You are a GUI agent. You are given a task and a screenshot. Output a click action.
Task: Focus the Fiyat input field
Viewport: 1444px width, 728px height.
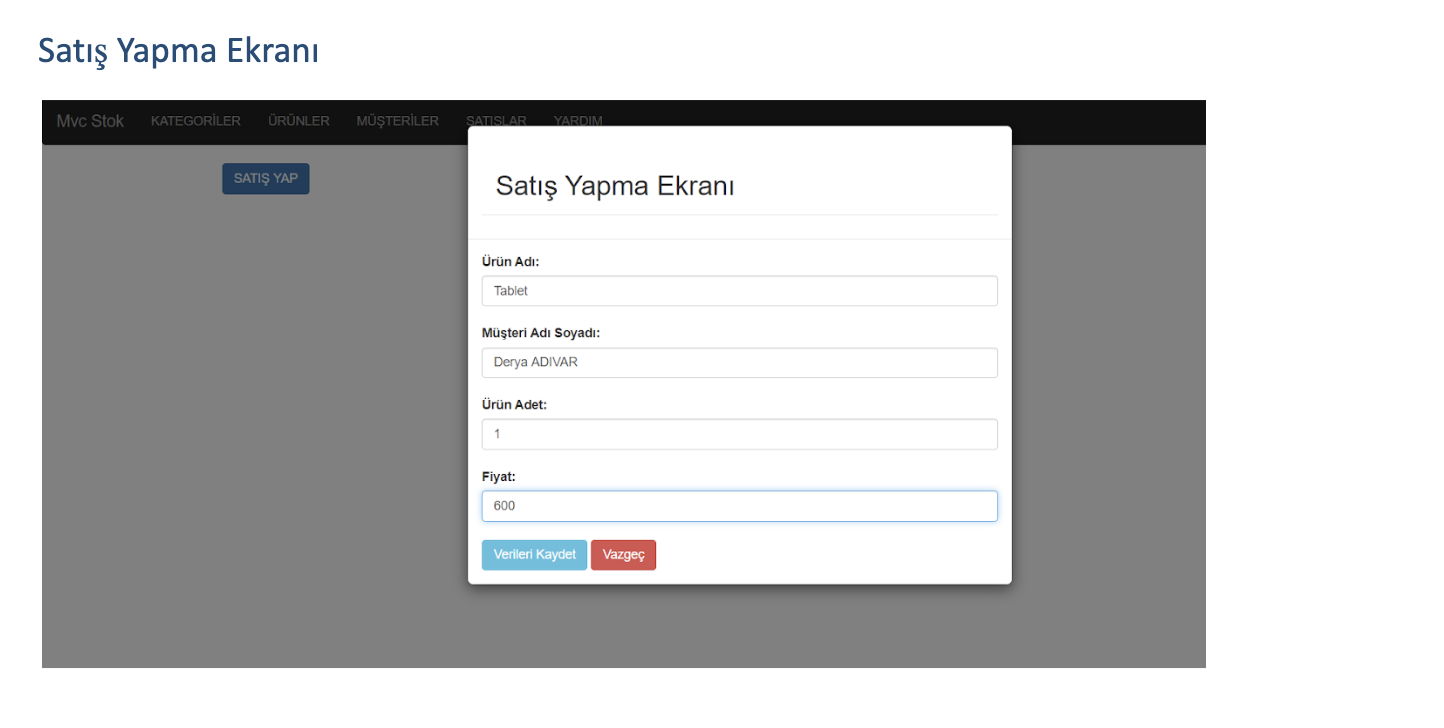(x=739, y=506)
